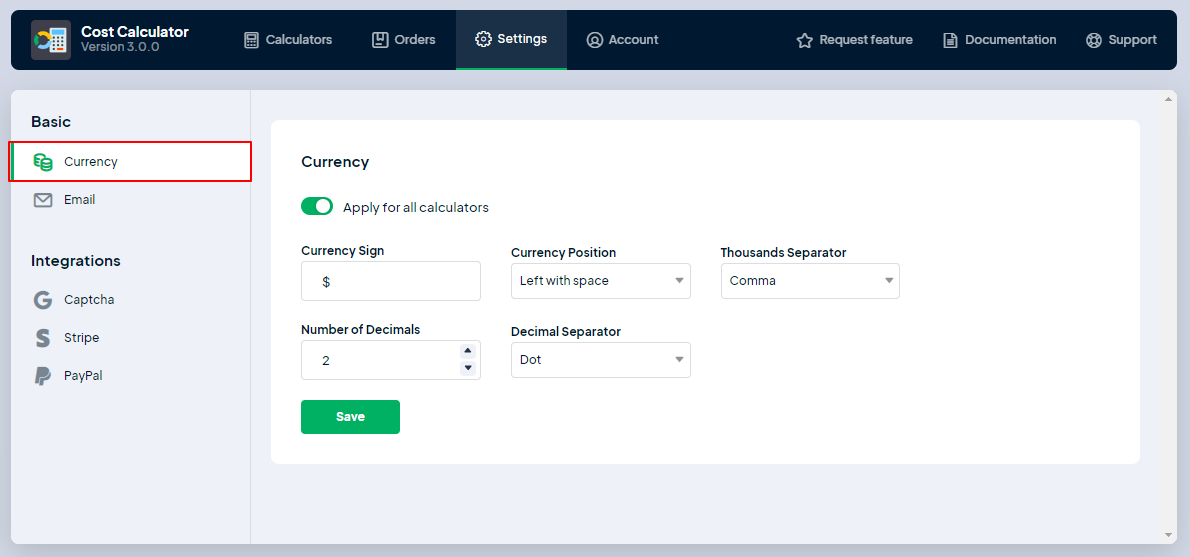The image size is (1190, 557).
Task: Open Support lifebuoy icon
Action: tap(1094, 40)
